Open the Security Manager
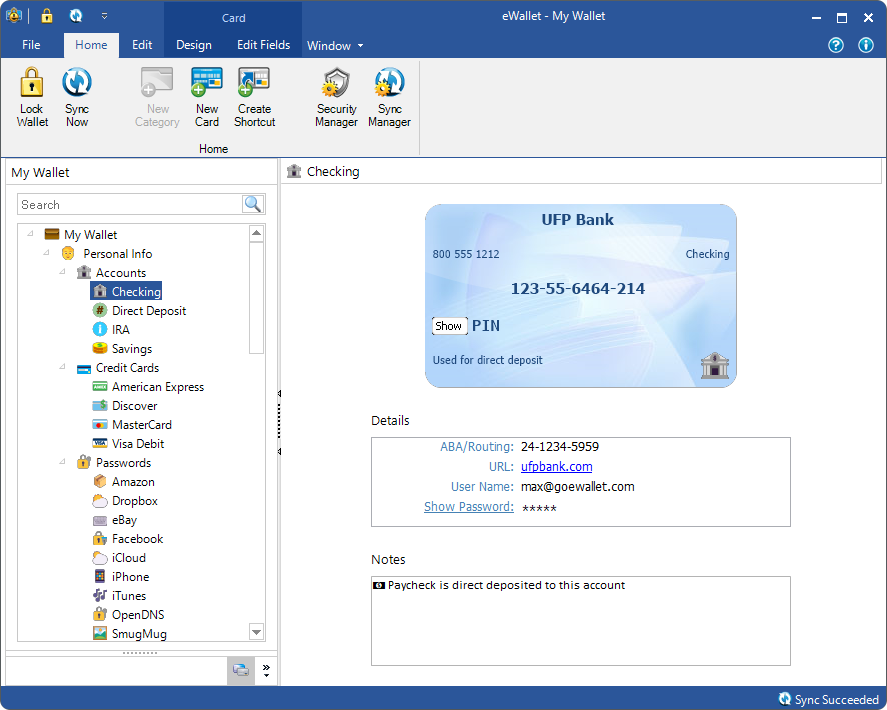 coord(336,97)
